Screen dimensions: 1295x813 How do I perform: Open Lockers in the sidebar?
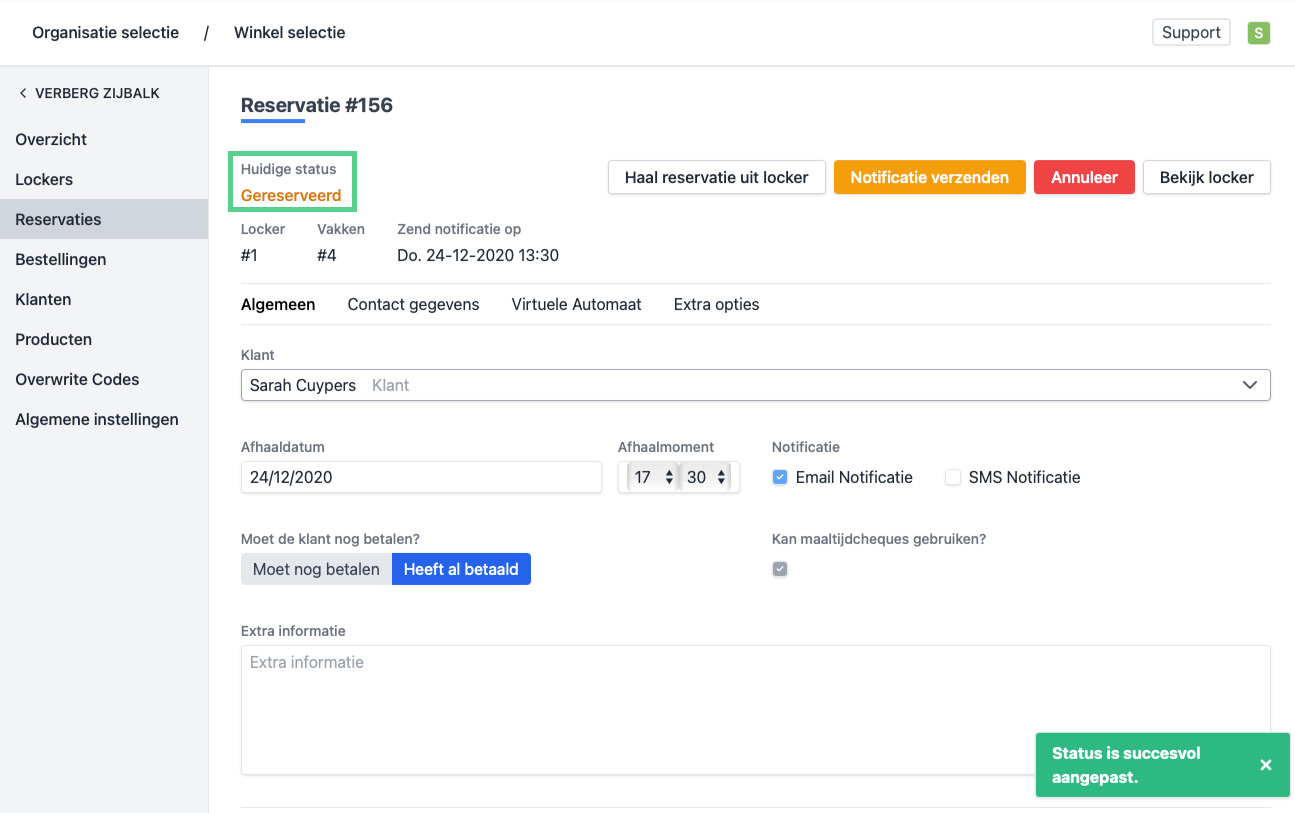[44, 180]
